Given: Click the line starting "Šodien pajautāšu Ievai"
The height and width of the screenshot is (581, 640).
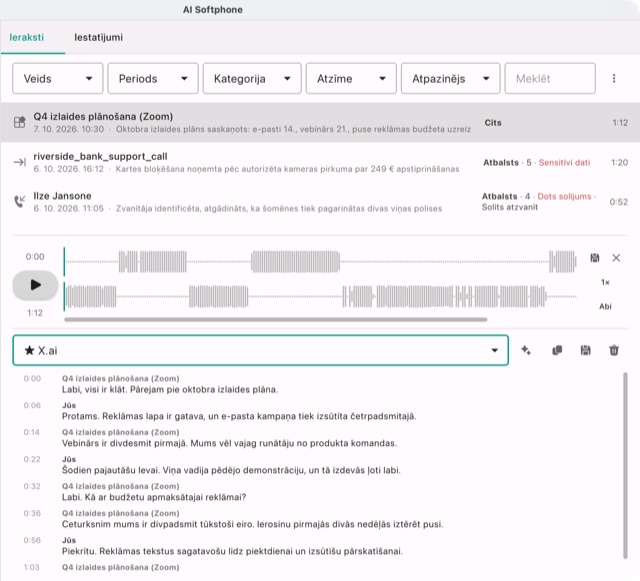Looking at the screenshot, I should click(231, 470).
